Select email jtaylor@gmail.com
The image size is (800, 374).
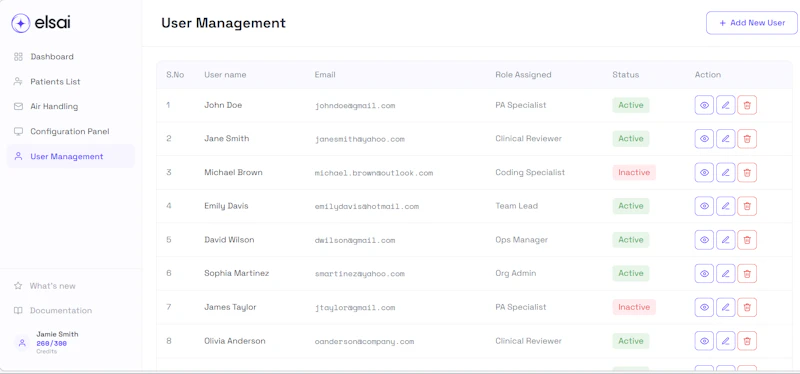355,308
